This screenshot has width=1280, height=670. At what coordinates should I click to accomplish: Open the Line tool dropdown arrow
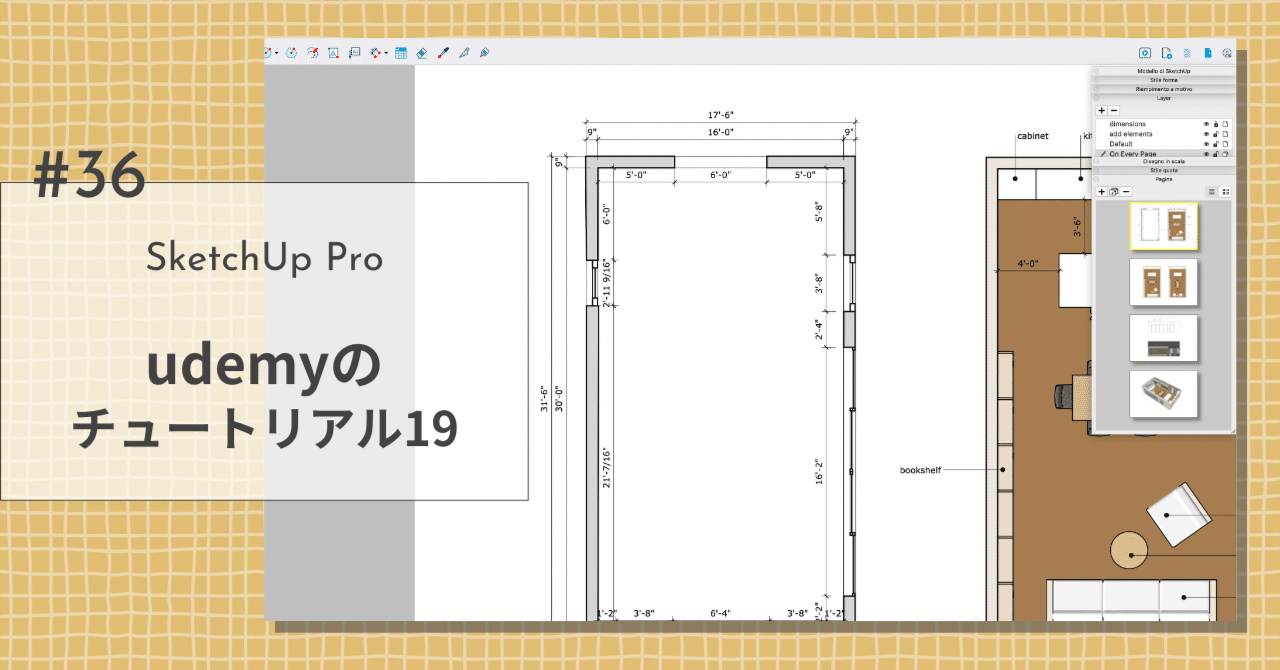[x=277, y=52]
